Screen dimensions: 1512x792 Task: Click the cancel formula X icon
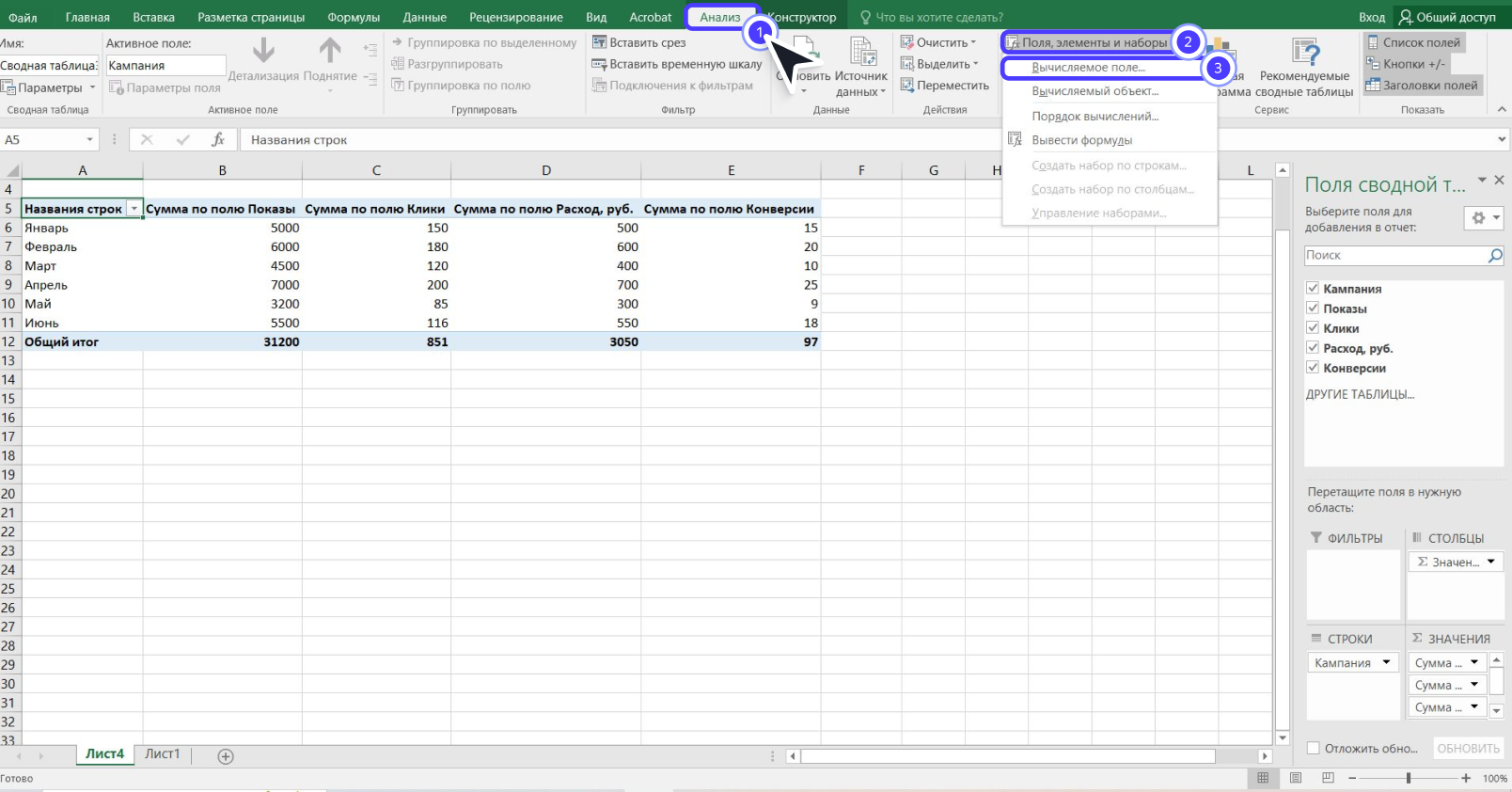147,139
